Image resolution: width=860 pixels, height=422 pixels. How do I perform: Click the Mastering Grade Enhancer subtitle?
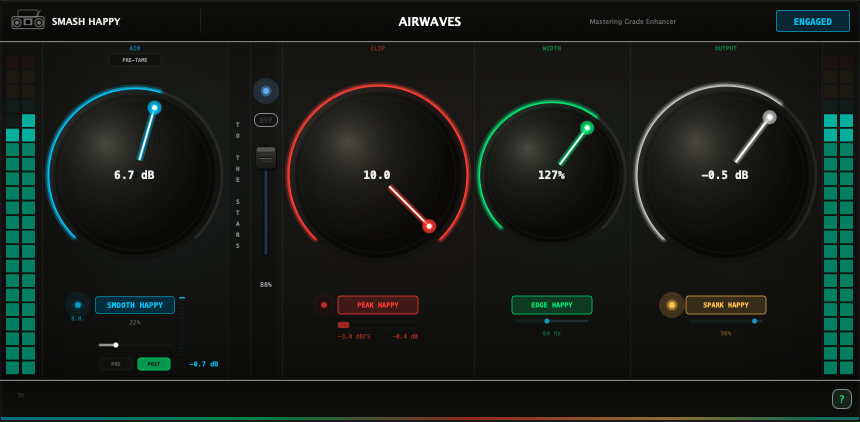coord(633,21)
